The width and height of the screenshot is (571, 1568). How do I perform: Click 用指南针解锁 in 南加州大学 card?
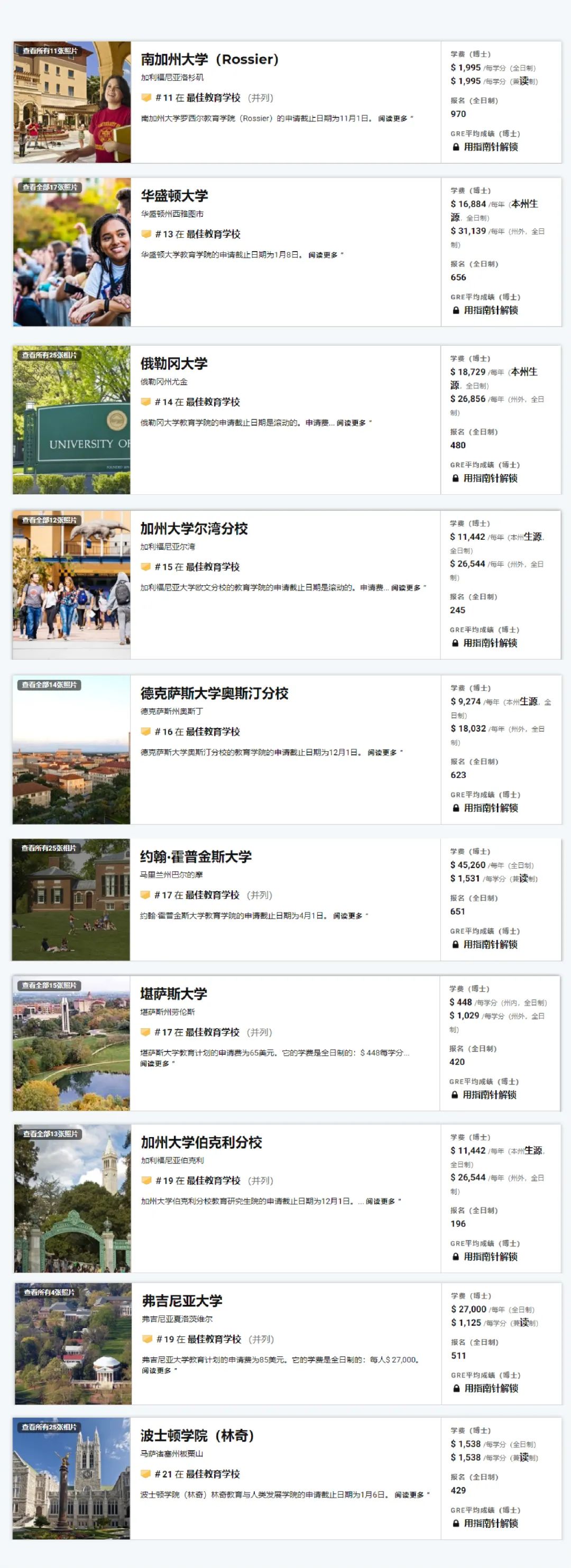coord(491,146)
